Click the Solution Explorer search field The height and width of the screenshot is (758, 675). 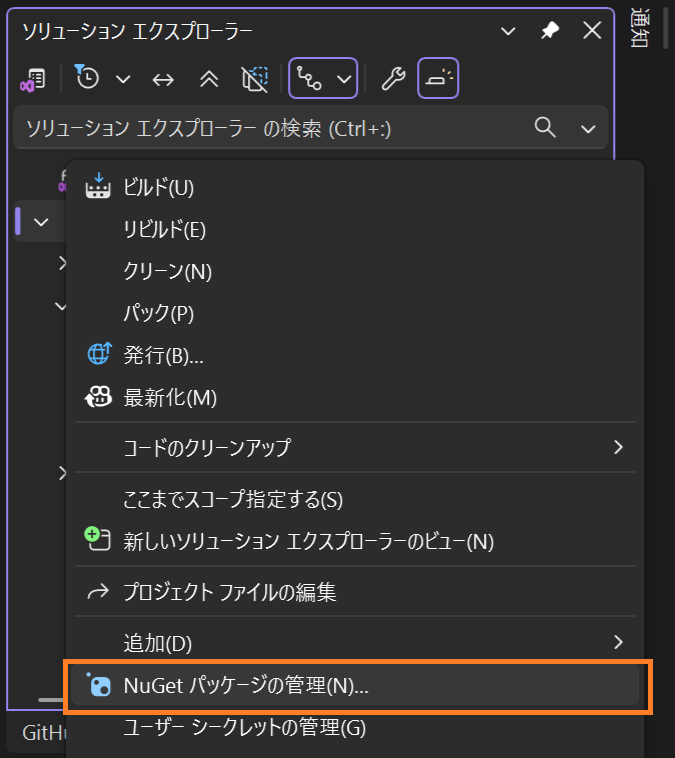click(x=310, y=128)
